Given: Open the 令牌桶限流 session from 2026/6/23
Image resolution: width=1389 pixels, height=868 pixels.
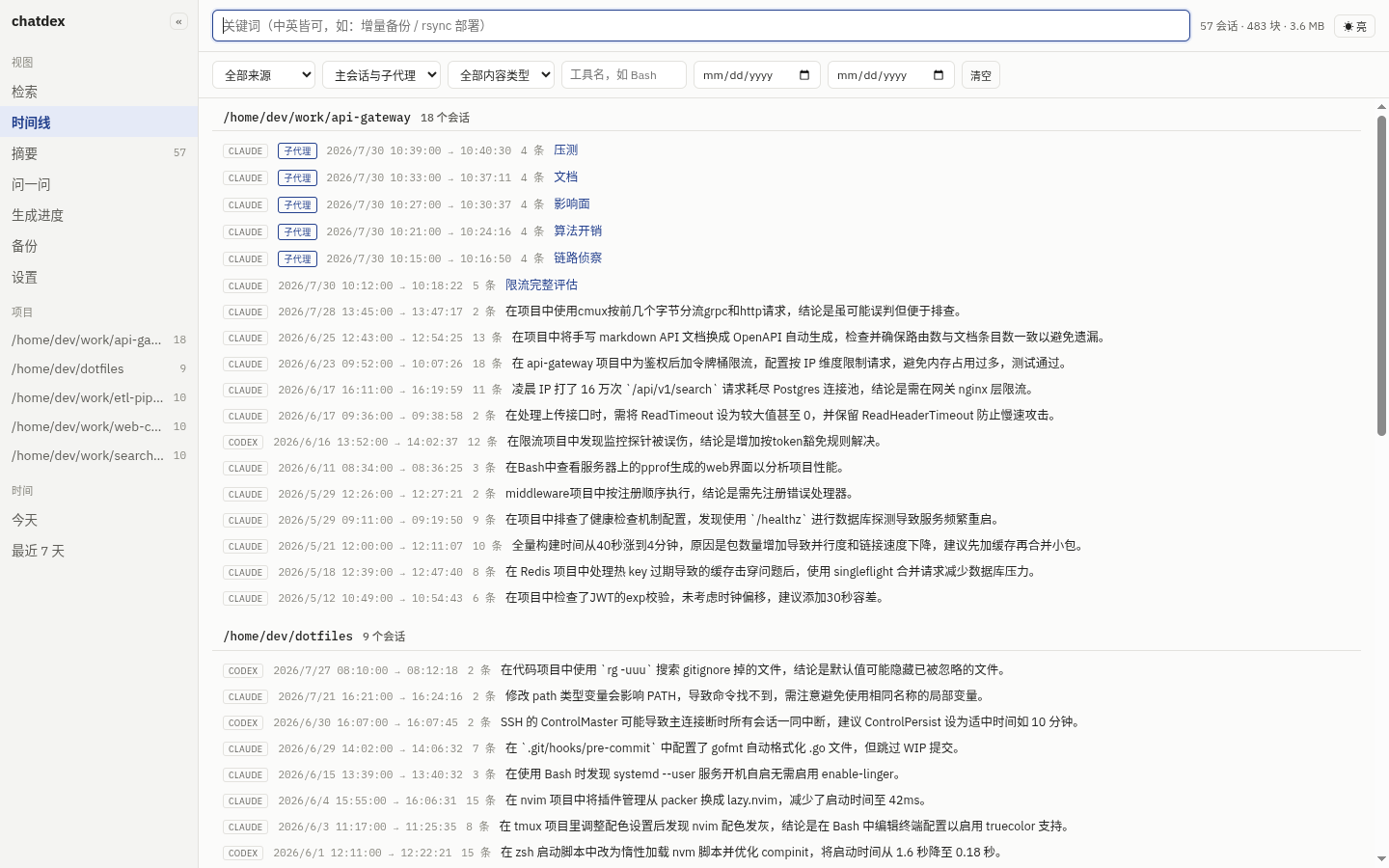Looking at the screenshot, I should click(x=786, y=364).
